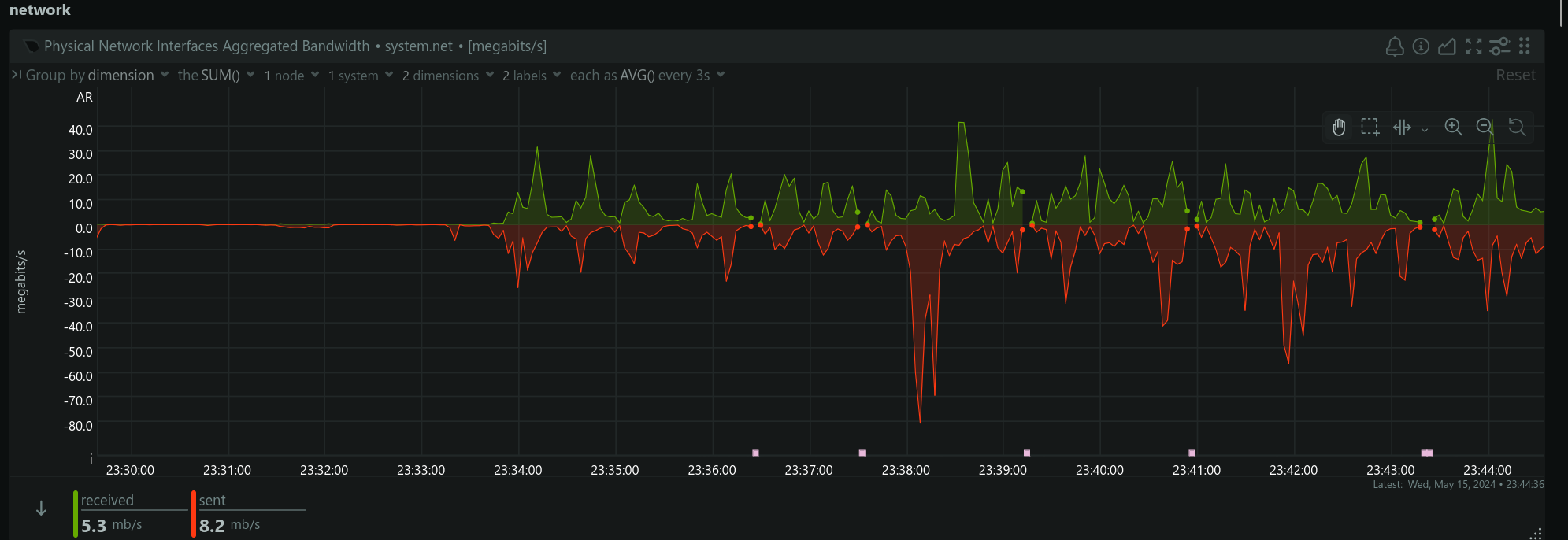Toggle the received dimension in legend
The width and height of the screenshot is (1568, 540).
pos(107,501)
